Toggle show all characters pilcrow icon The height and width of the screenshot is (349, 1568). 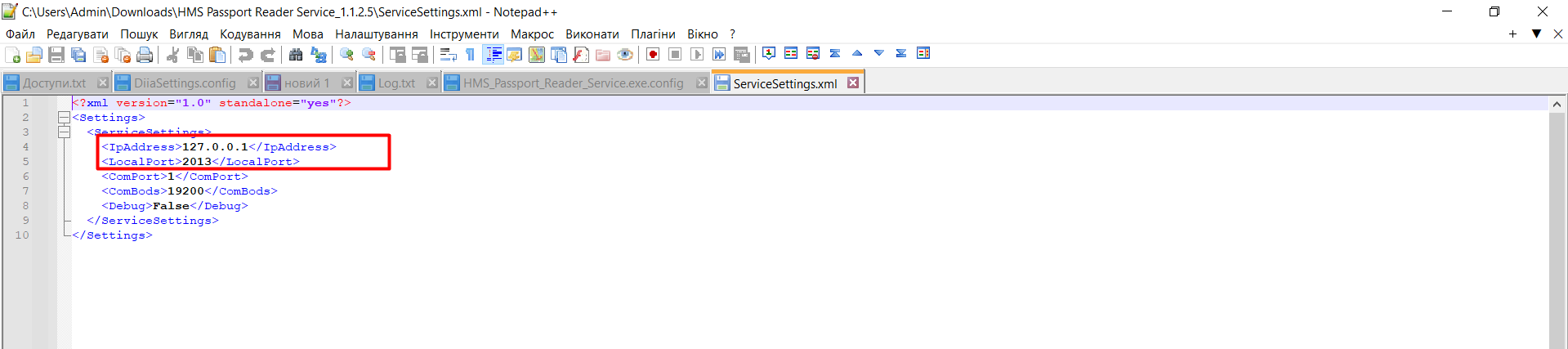470,55
